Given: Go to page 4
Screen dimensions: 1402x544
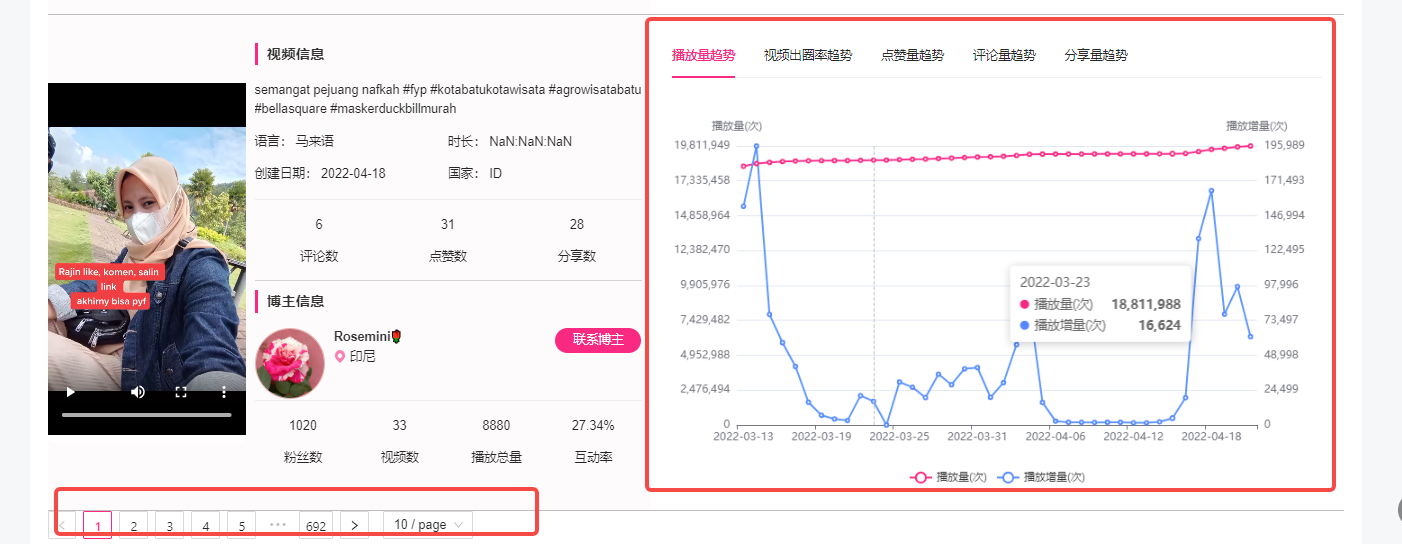Looking at the screenshot, I should click(205, 525).
